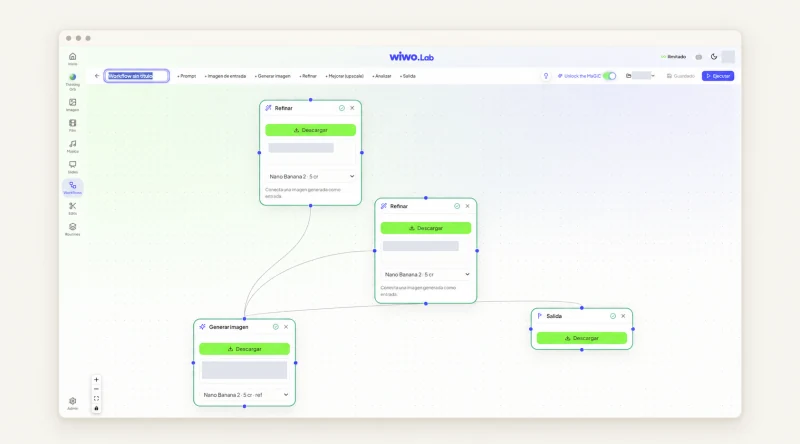
Task: Open the Edits scissors sidebar item
Action: [x=72, y=208]
